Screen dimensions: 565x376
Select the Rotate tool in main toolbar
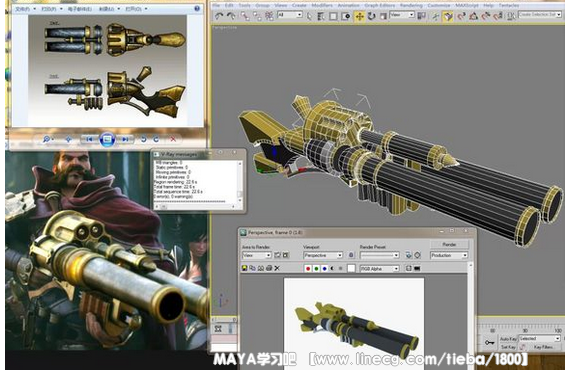(371, 16)
